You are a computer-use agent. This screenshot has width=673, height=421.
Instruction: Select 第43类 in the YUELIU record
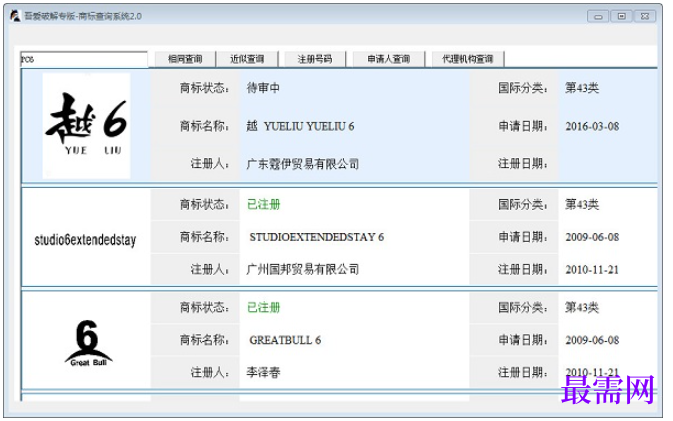(582, 88)
